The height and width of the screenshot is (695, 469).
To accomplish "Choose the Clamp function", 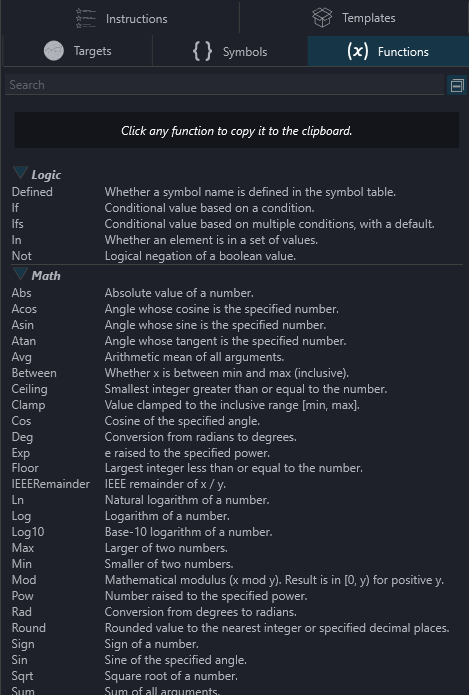I will [x=28, y=405].
